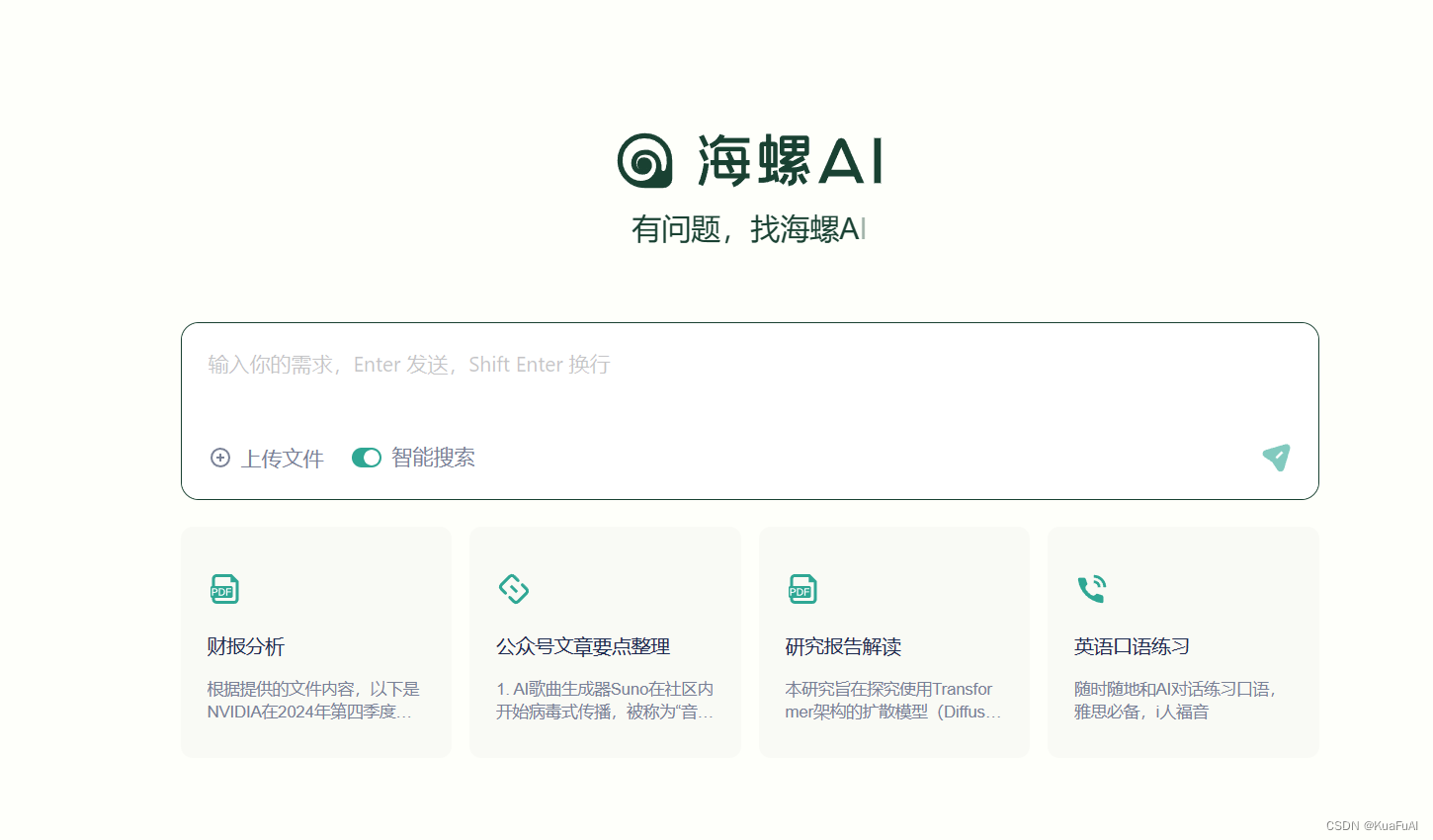Click the 有问题，找海螺AI tagline
This screenshot has height=840, width=1433.
(x=749, y=229)
